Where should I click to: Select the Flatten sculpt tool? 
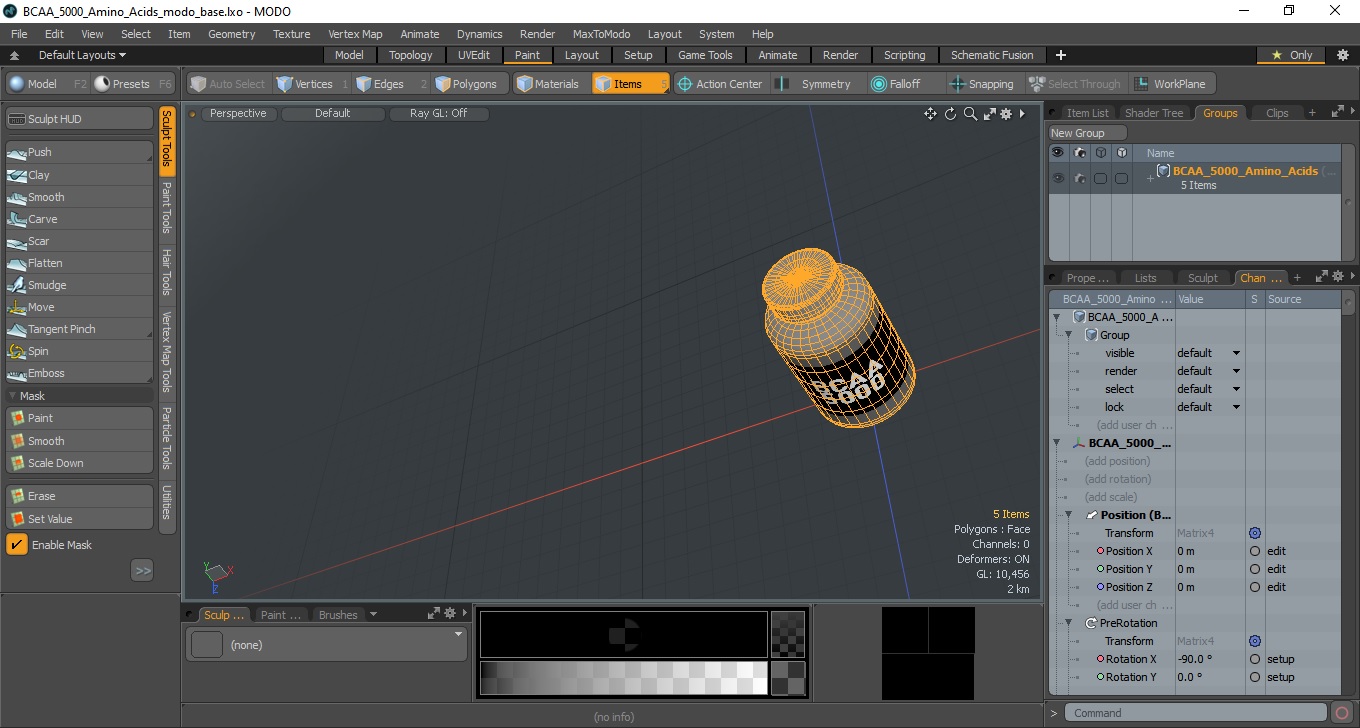(80, 263)
